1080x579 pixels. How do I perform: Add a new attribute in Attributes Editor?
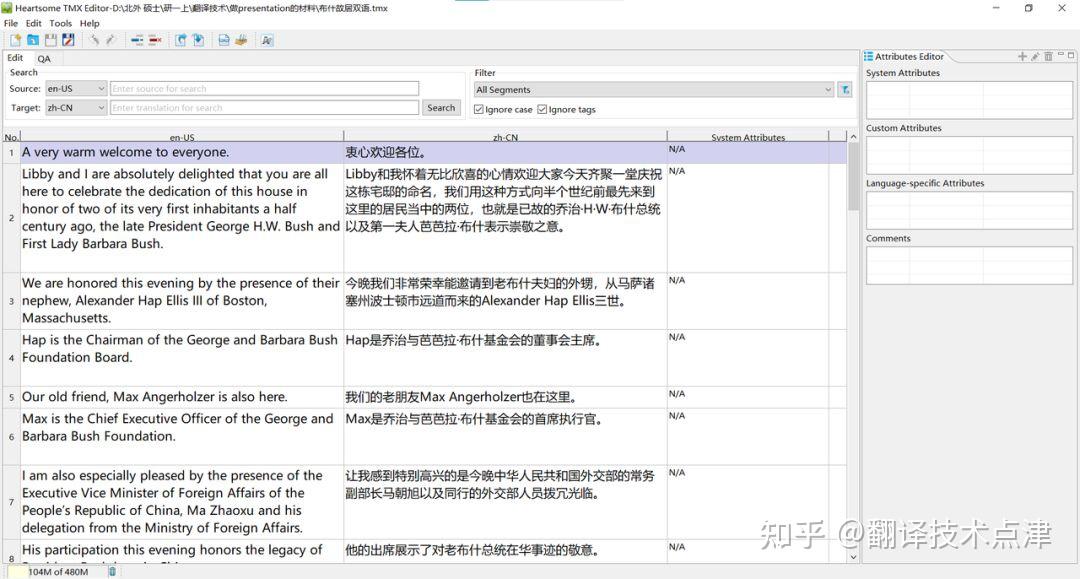click(x=1022, y=56)
